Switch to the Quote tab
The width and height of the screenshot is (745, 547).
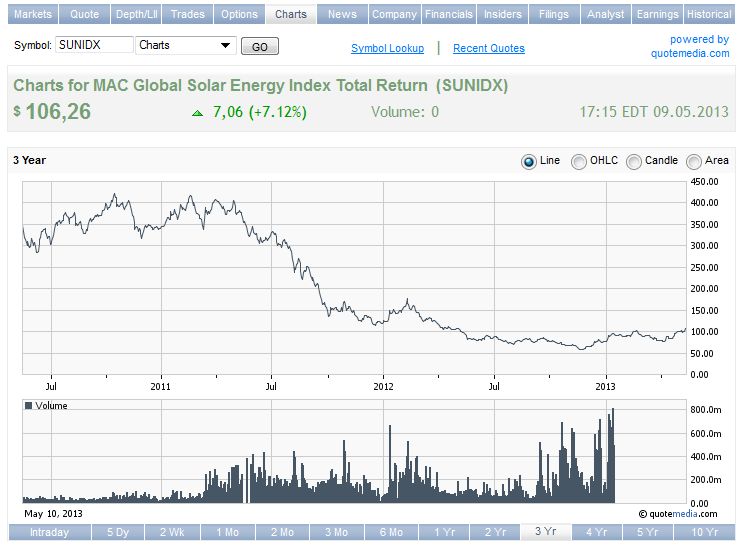tap(85, 14)
